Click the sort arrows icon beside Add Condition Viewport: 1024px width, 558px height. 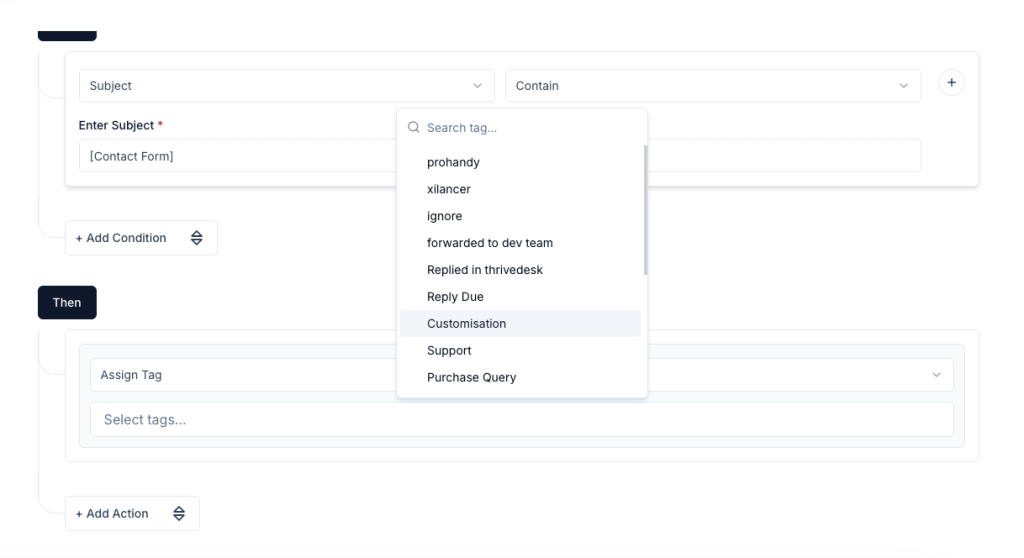coord(196,238)
